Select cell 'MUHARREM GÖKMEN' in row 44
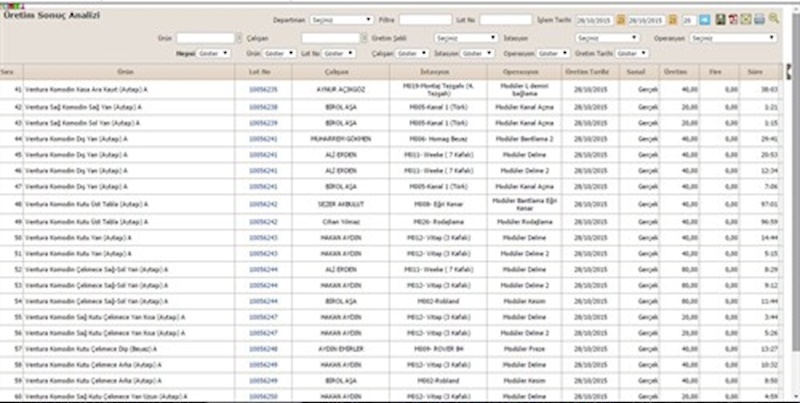 [x=340, y=139]
